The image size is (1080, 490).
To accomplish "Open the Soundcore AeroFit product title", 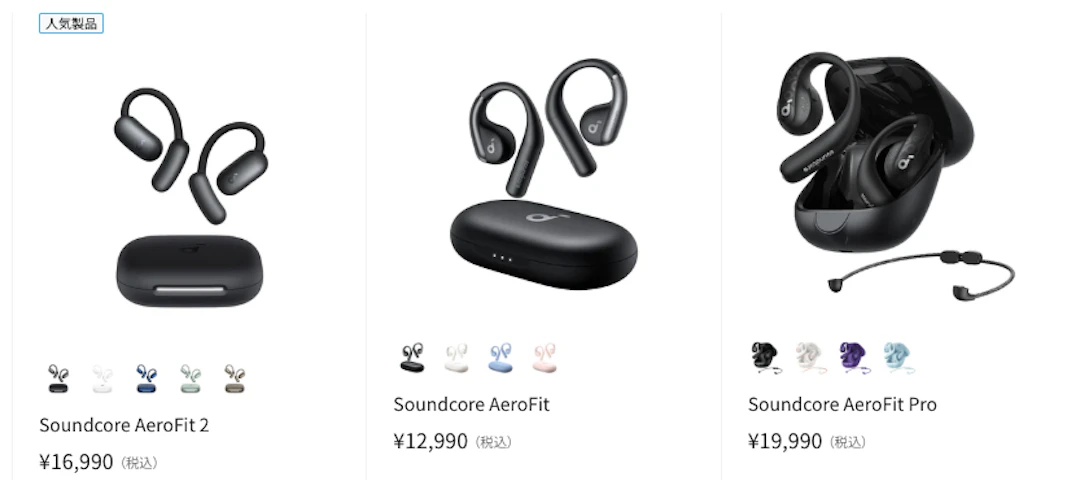I will pyautogui.click(x=471, y=405).
